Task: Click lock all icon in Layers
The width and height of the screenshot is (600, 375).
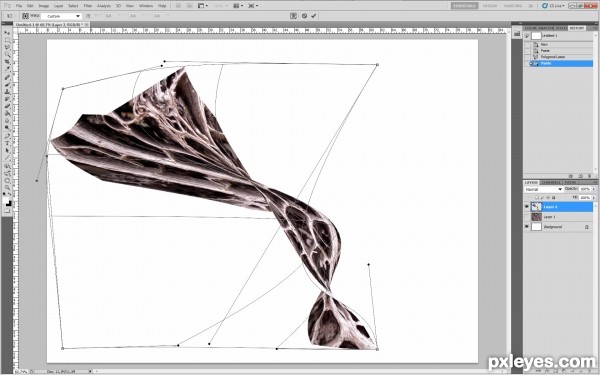Action: pos(553,197)
